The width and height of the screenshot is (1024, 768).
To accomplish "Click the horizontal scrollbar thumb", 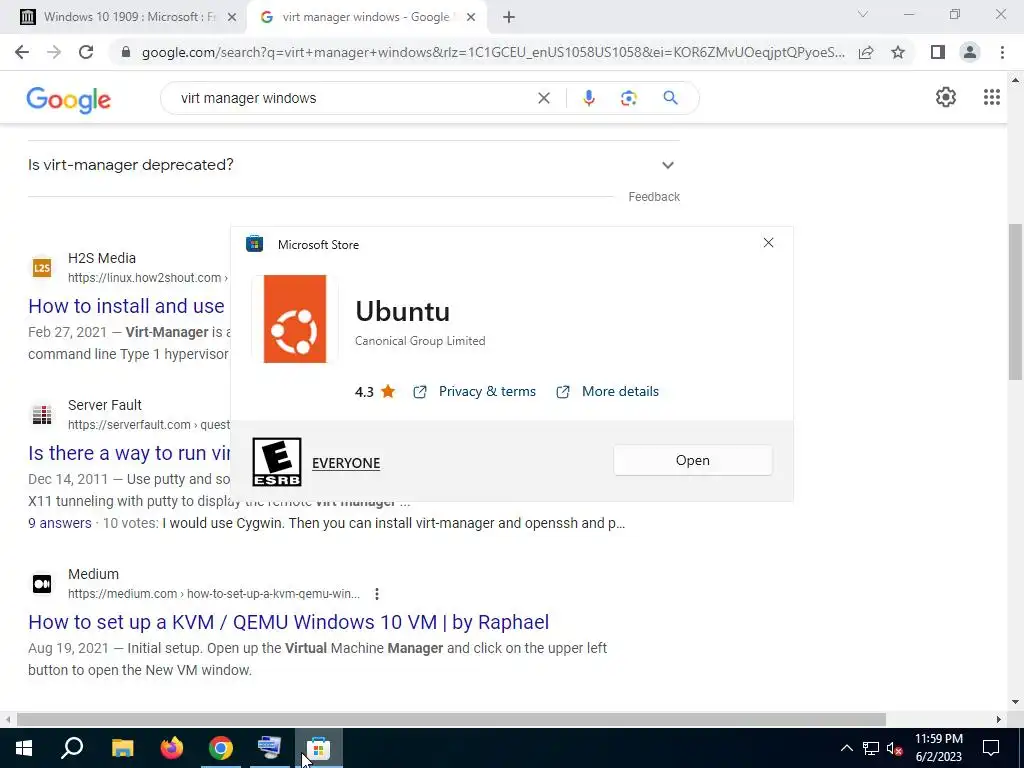I will point(451,719).
